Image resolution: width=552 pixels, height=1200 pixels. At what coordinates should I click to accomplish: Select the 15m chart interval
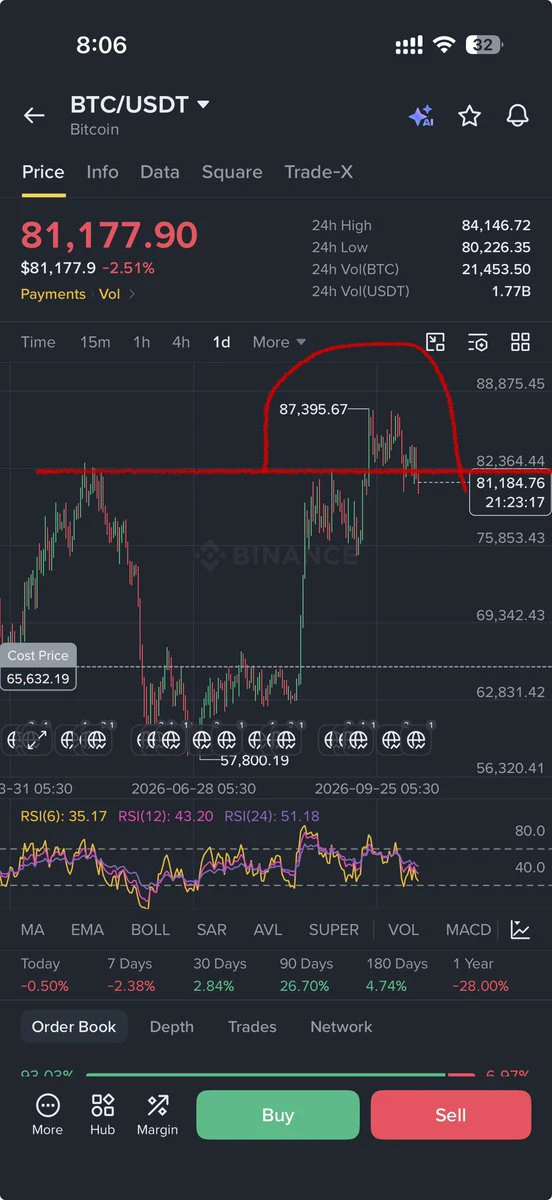95,342
